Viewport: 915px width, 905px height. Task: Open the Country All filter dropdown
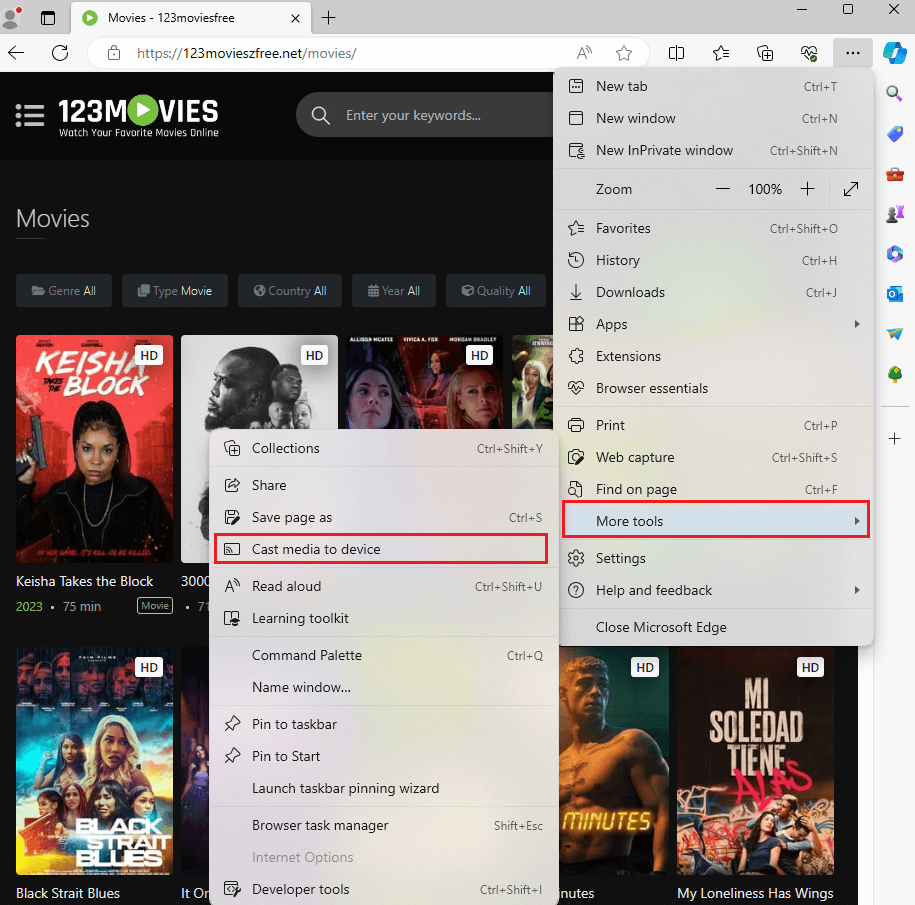click(x=289, y=291)
